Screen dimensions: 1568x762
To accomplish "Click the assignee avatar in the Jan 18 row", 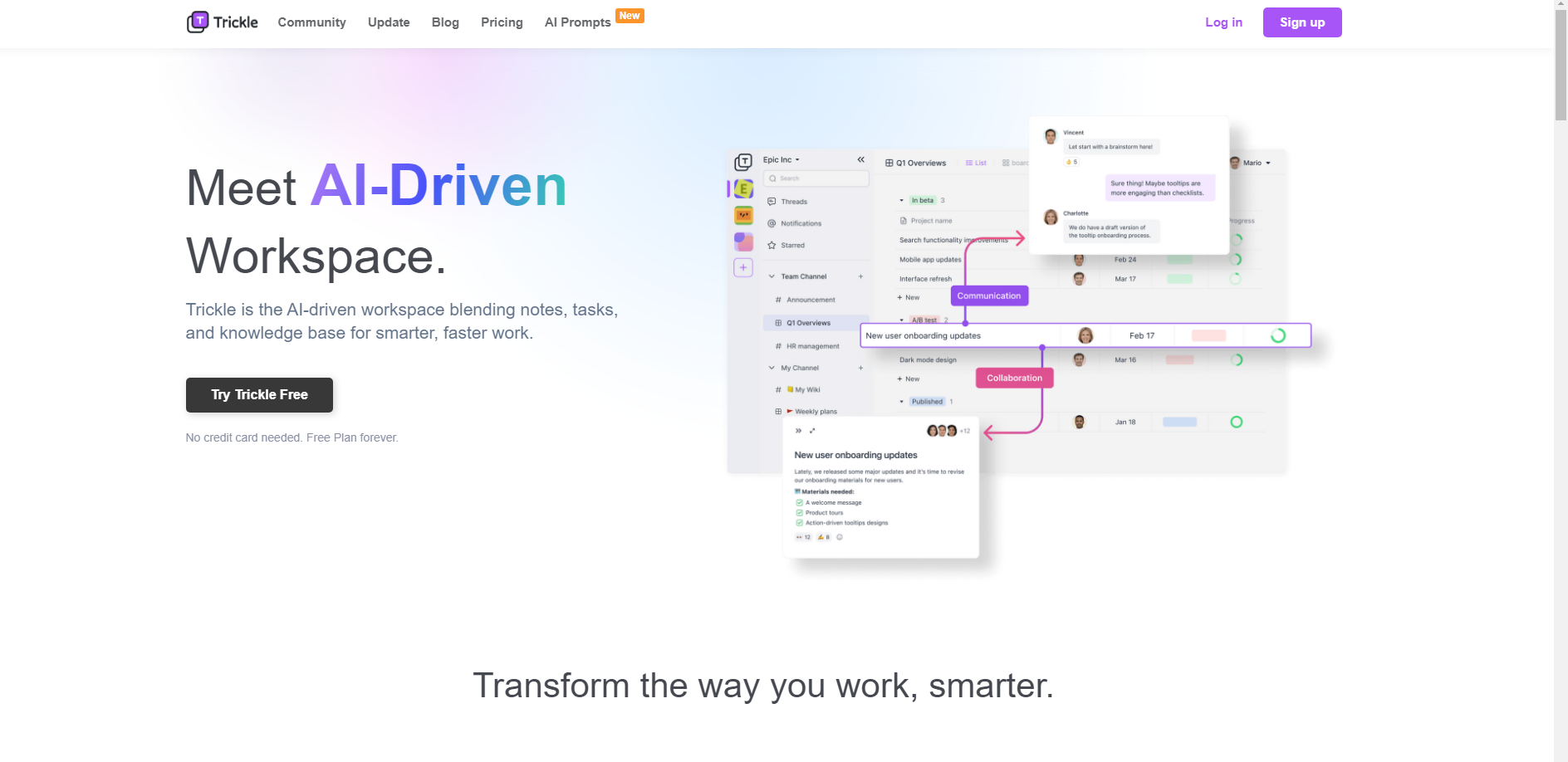I will tap(1080, 422).
